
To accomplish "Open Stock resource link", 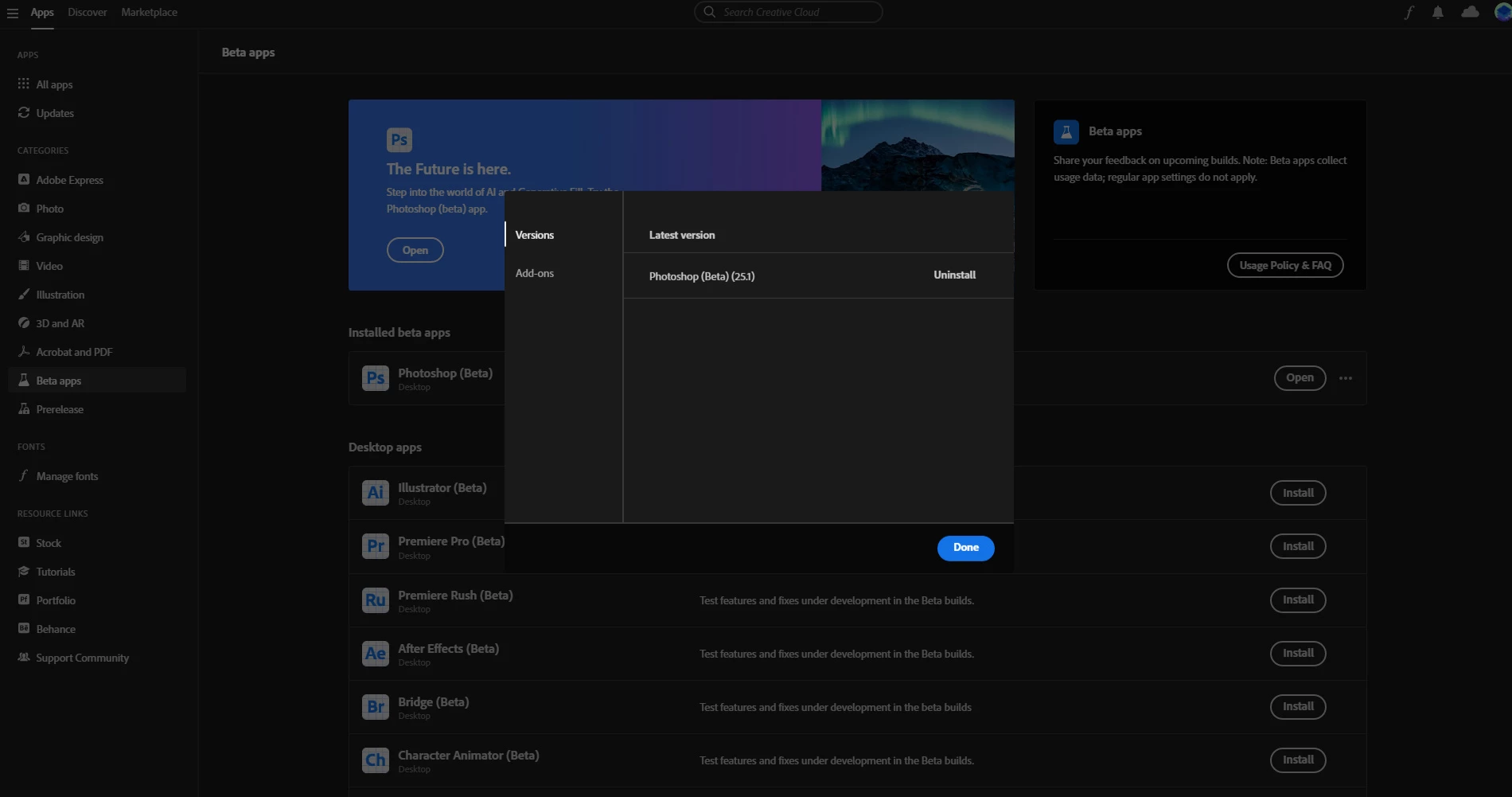I will click(97, 543).
